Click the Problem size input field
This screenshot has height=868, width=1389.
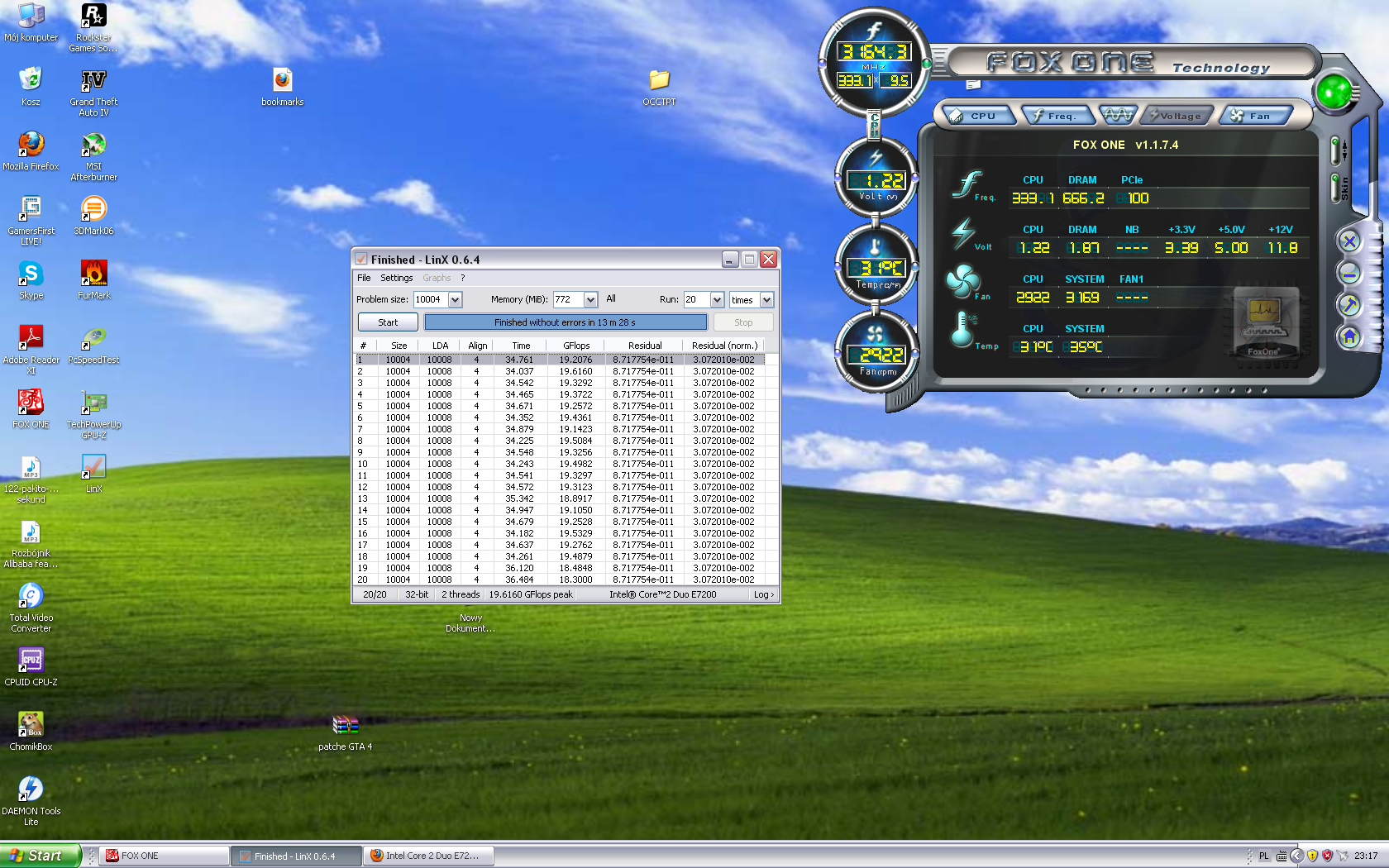pos(431,300)
